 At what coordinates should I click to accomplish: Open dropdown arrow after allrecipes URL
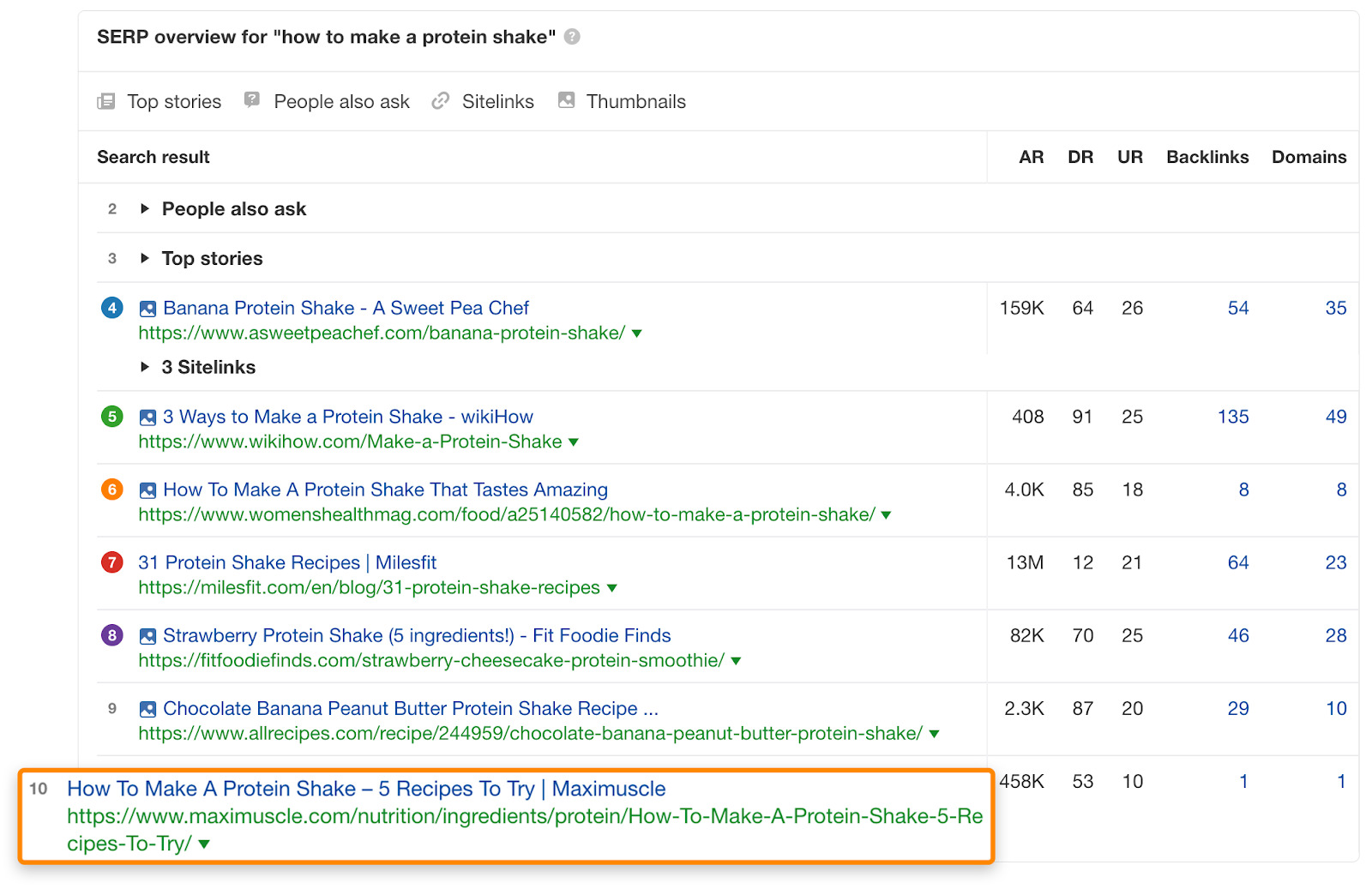pyautogui.click(x=935, y=734)
